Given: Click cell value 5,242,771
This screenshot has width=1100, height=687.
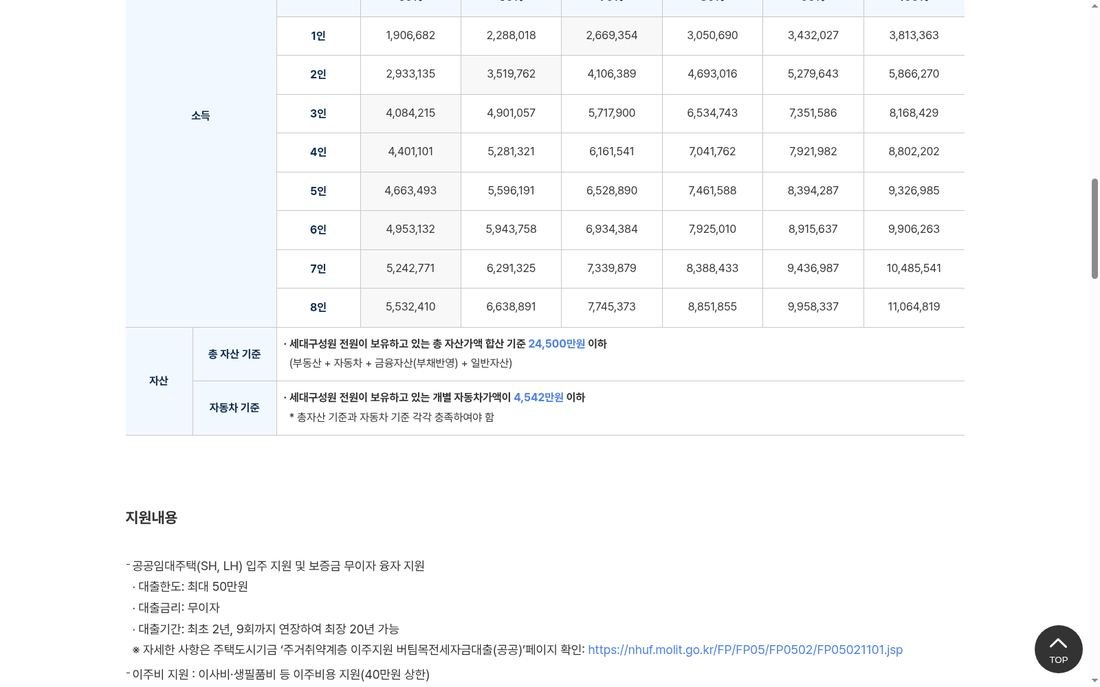Looking at the screenshot, I should (x=410, y=269).
